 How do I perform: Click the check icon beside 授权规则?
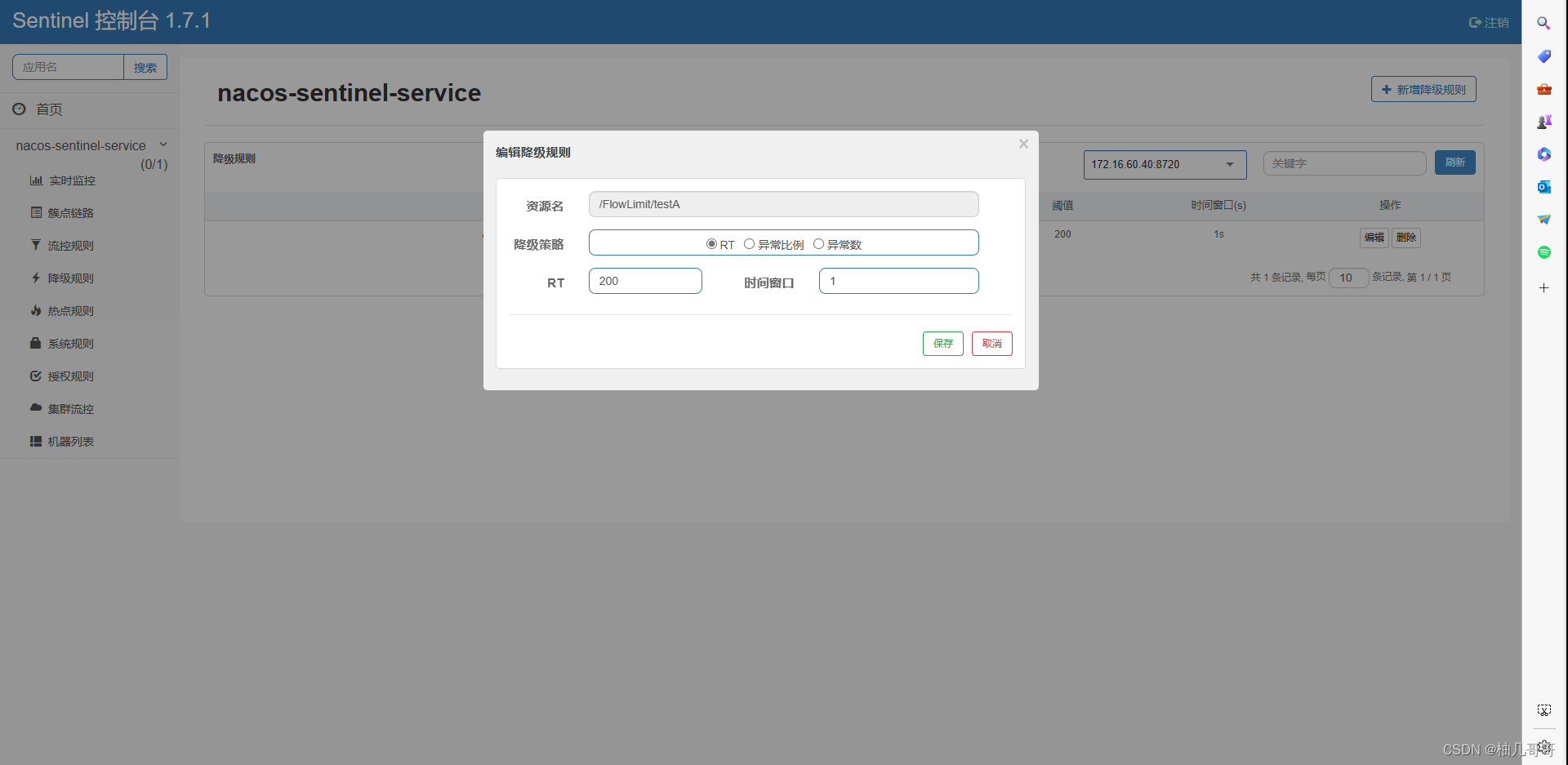tap(36, 376)
